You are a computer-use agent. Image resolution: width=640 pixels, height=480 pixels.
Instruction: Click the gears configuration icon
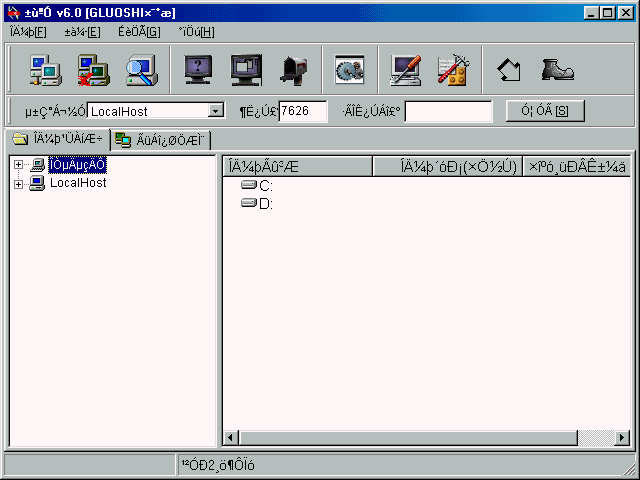348,70
